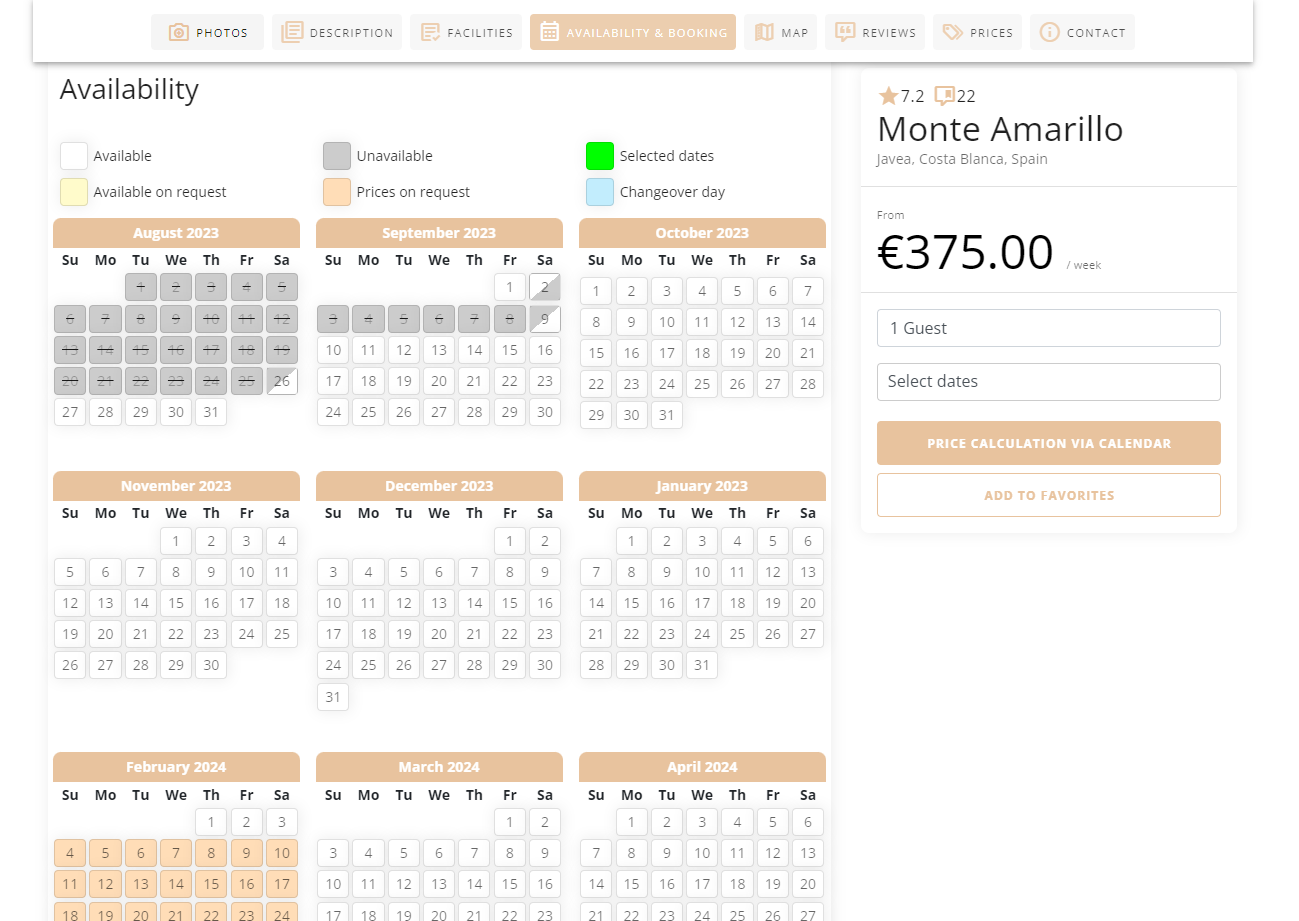Click the €375.00 price text
The image size is (1299, 921).
point(965,252)
